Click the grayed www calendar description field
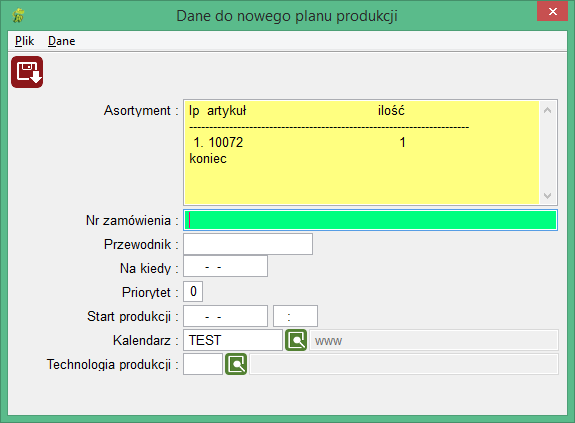 pyautogui.click(x=434, y=340)
